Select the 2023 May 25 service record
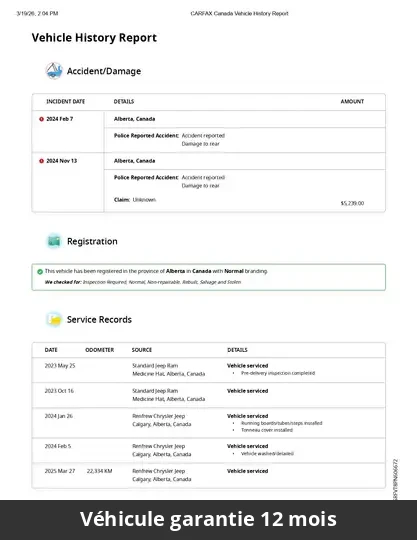This screenshot has width=417, height=540. 208,370
